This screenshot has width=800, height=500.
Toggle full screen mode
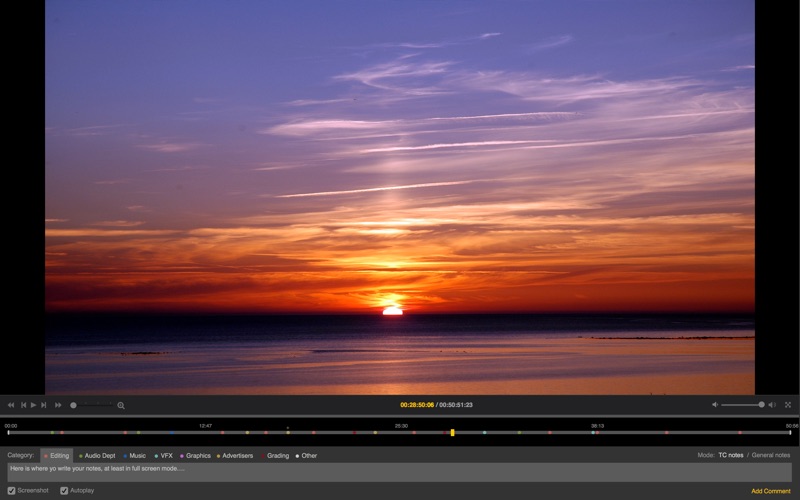[788, 405]
